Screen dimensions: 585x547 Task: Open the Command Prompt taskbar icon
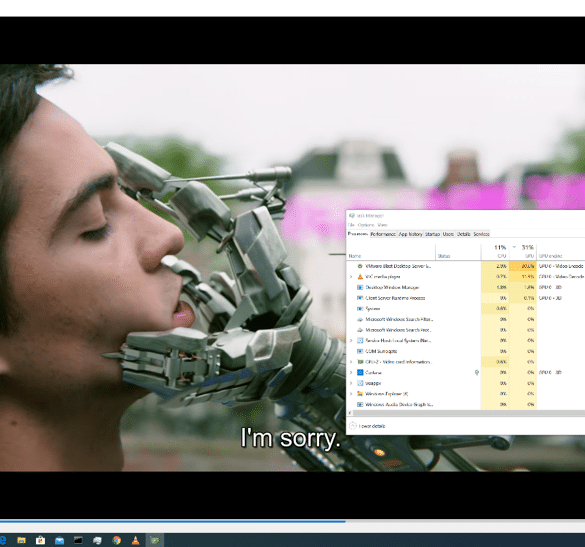78,540
